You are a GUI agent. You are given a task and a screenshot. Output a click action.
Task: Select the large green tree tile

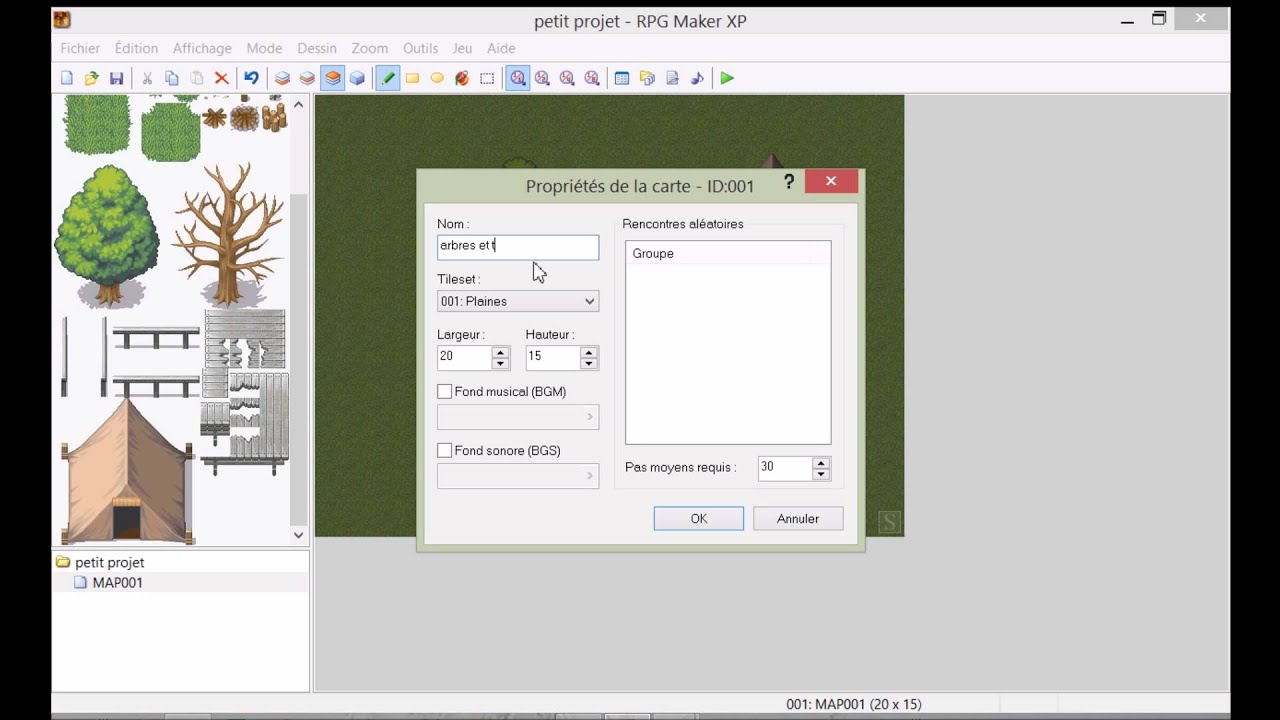(x=106, y=236)
